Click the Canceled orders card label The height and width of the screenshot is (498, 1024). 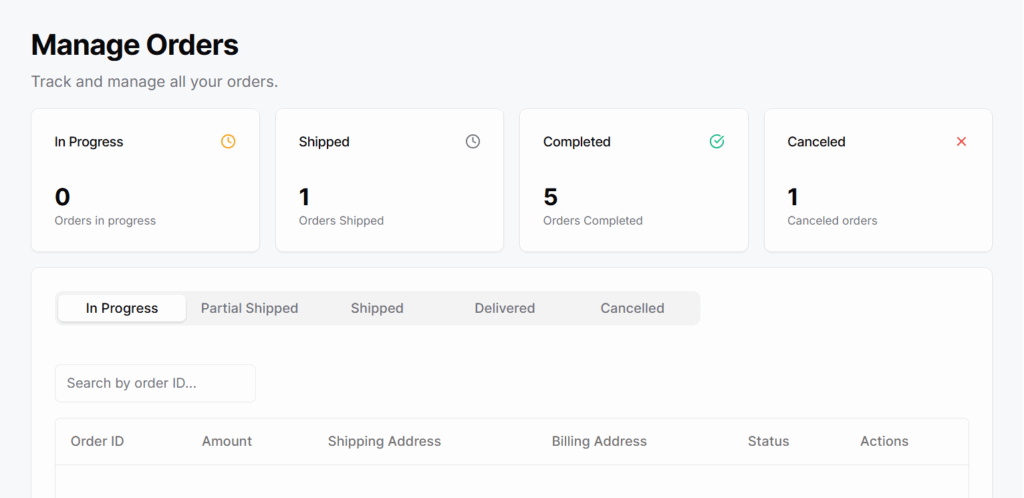point(832,221)
